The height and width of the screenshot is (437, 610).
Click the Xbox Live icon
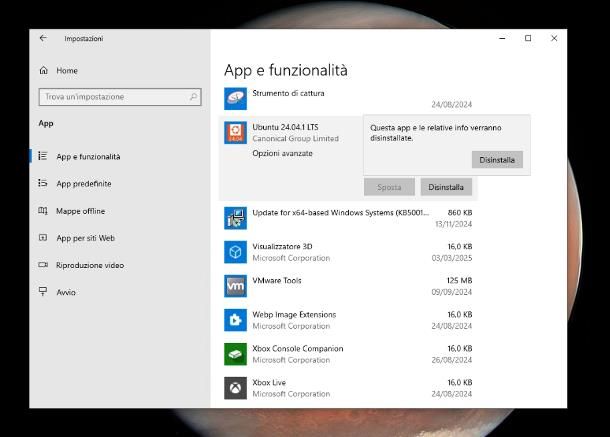(235, 388)
